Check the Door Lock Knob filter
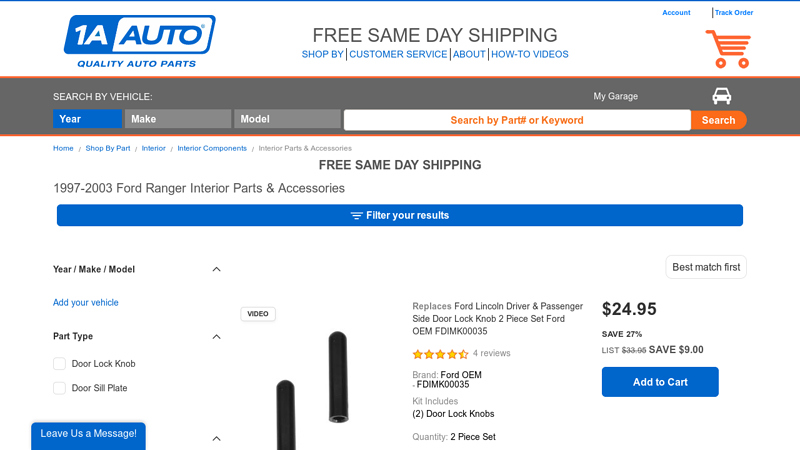The image size is (800, 450). [x=60, y=364]
